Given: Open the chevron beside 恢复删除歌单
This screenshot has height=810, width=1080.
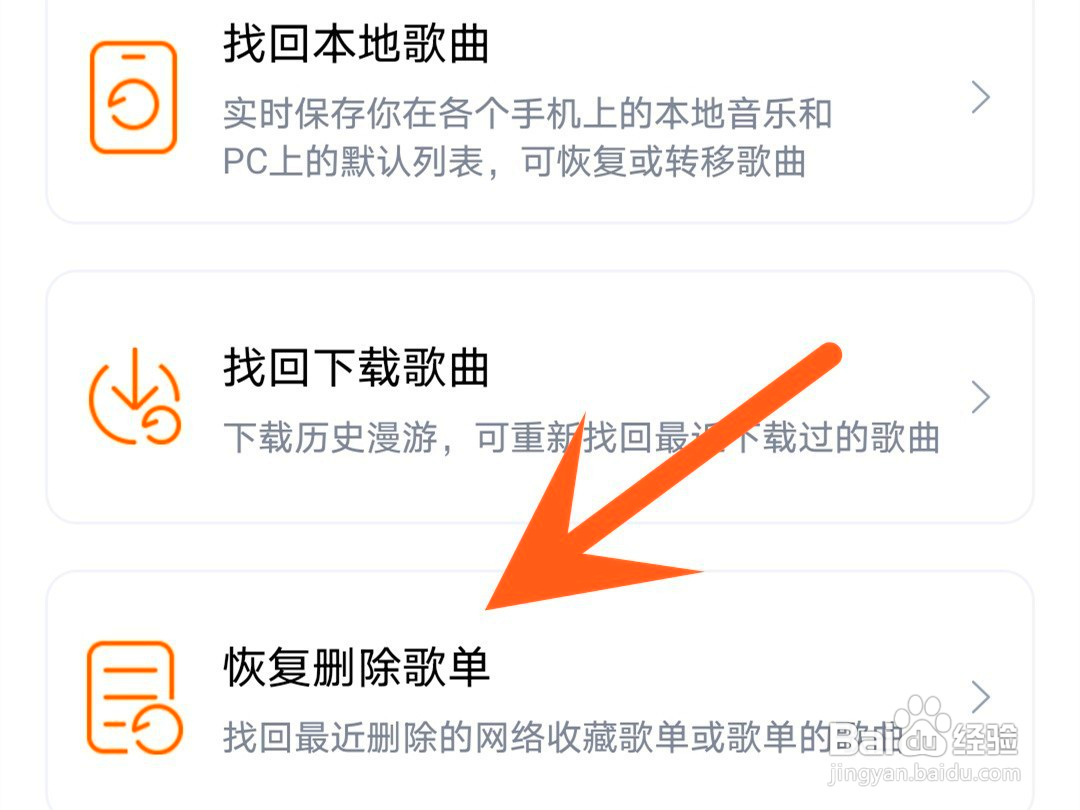Looking at the screenshot, I should [981, 697].
